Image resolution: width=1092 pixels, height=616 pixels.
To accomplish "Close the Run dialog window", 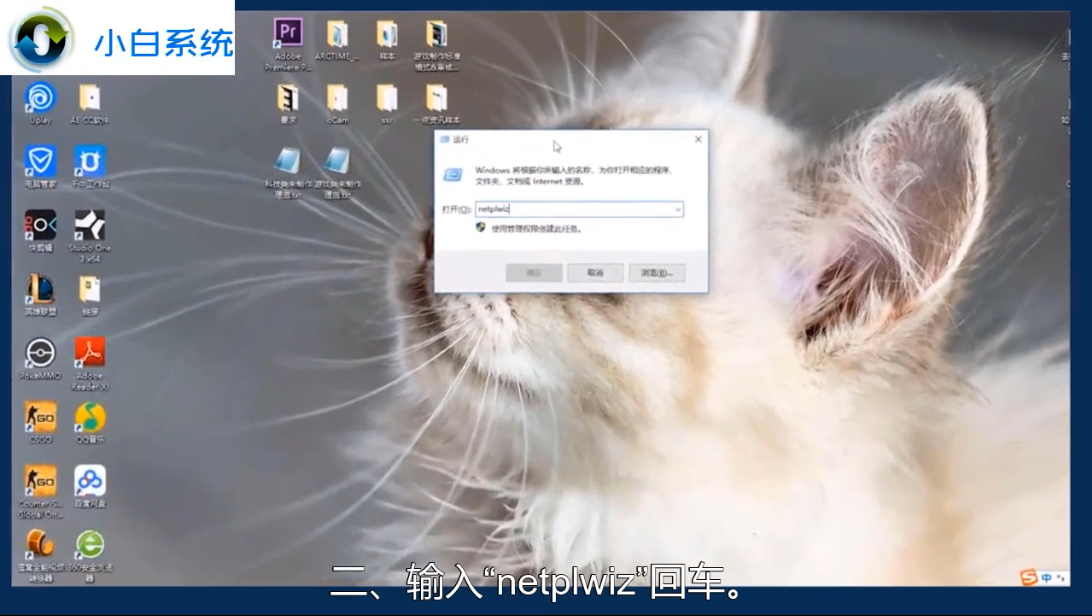I will 698,139.
